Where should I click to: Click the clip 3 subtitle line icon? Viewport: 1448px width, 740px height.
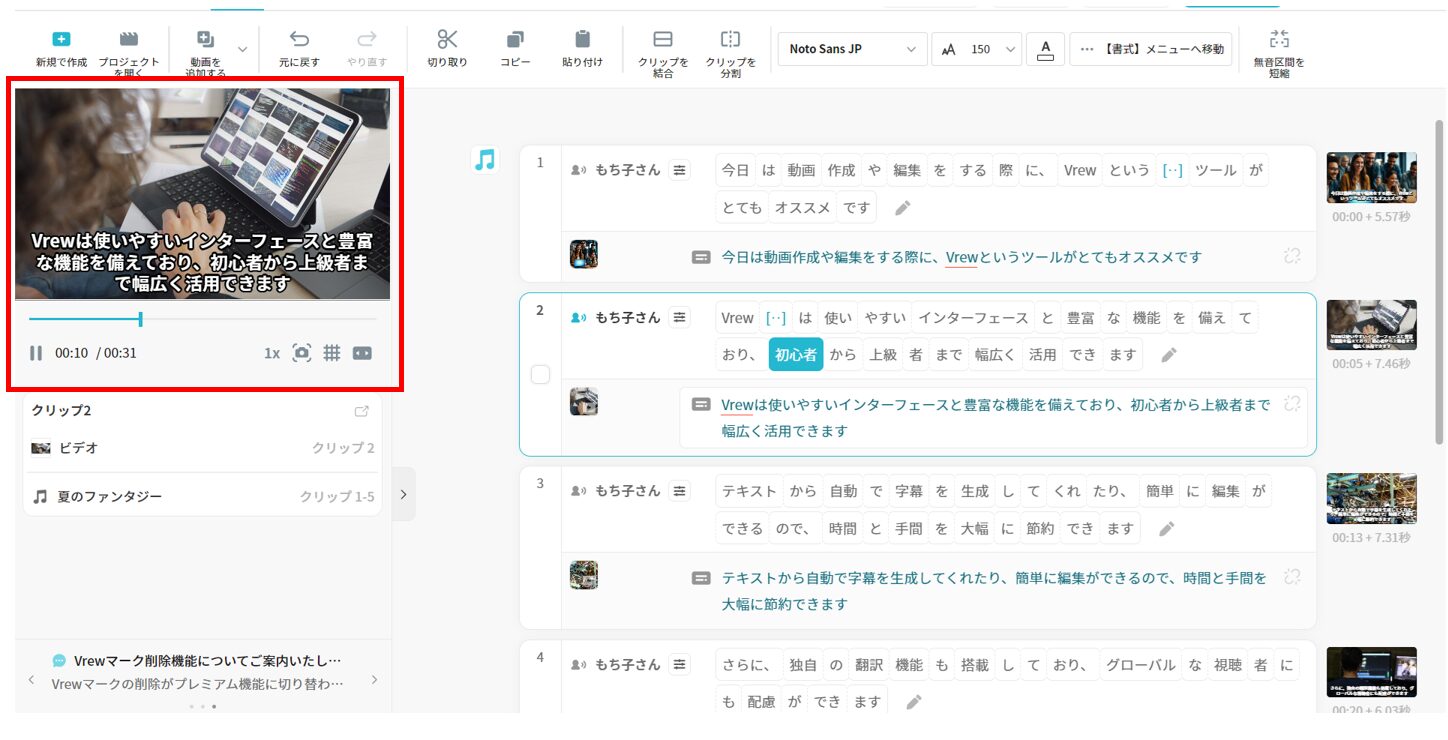coord(701,578)
